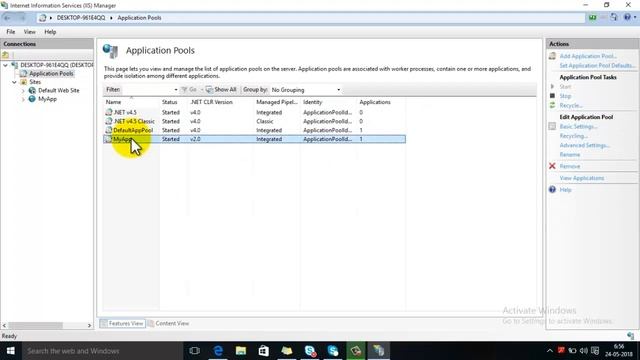Viewport: 640px width, 360px height.
Task: Click the red Remove X icon
Action: point(552,166)
